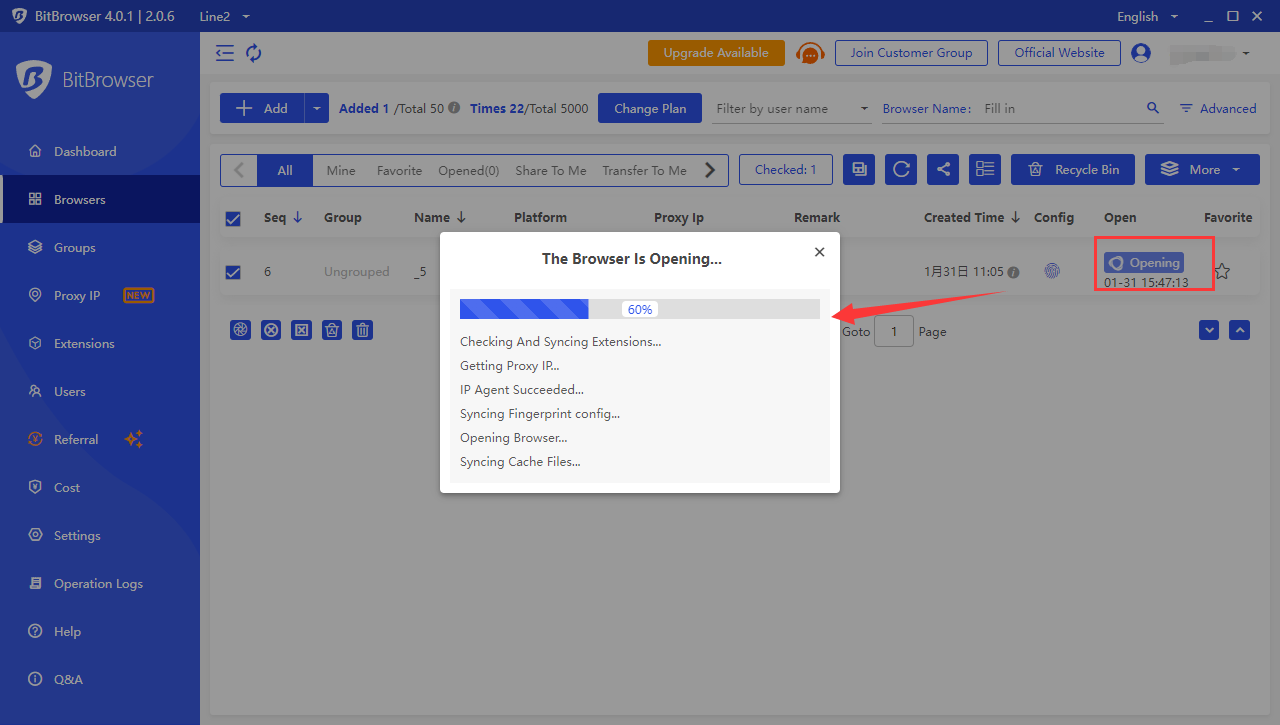Switch to the Opened(0) tab
1280x725 pixels.
click(469, 170)
